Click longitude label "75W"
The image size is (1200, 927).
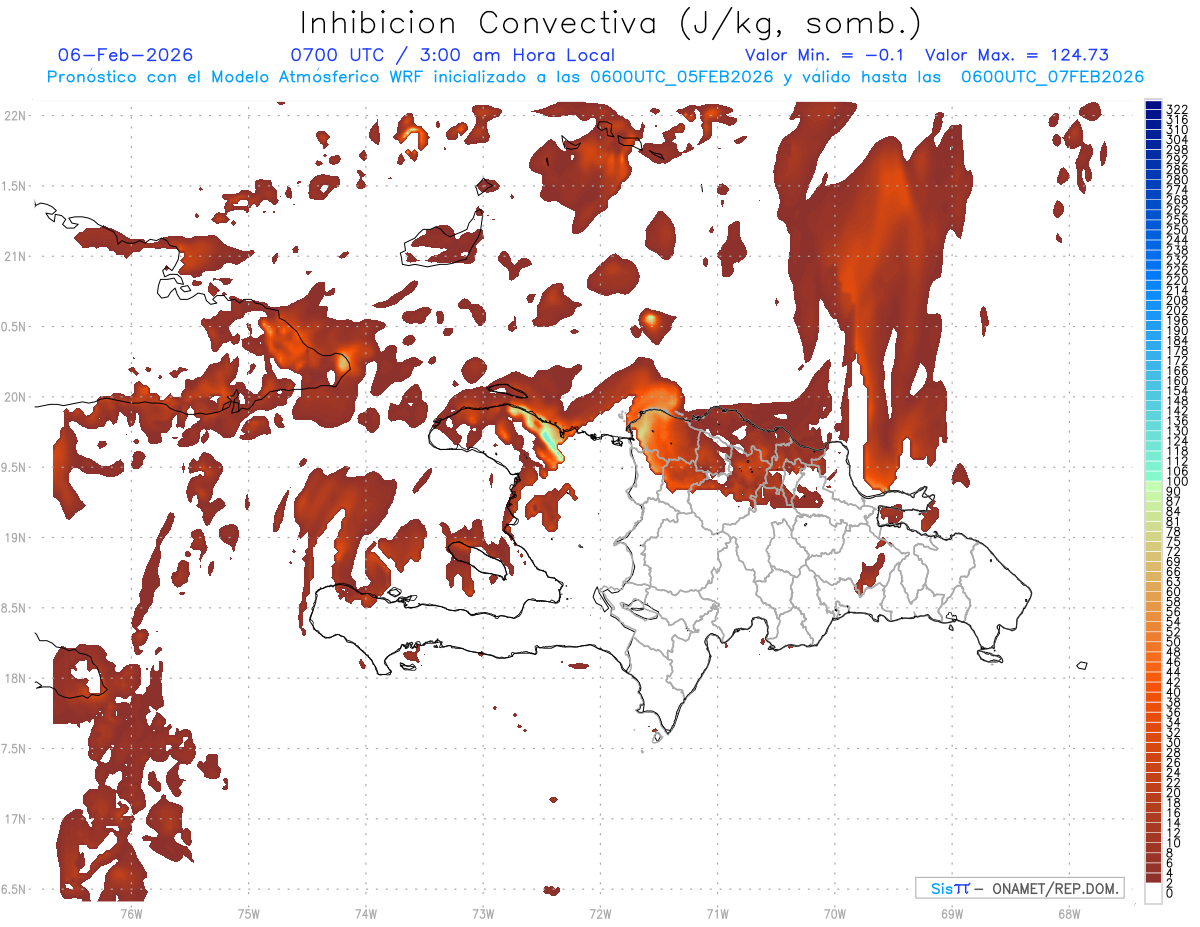(248, 913)
